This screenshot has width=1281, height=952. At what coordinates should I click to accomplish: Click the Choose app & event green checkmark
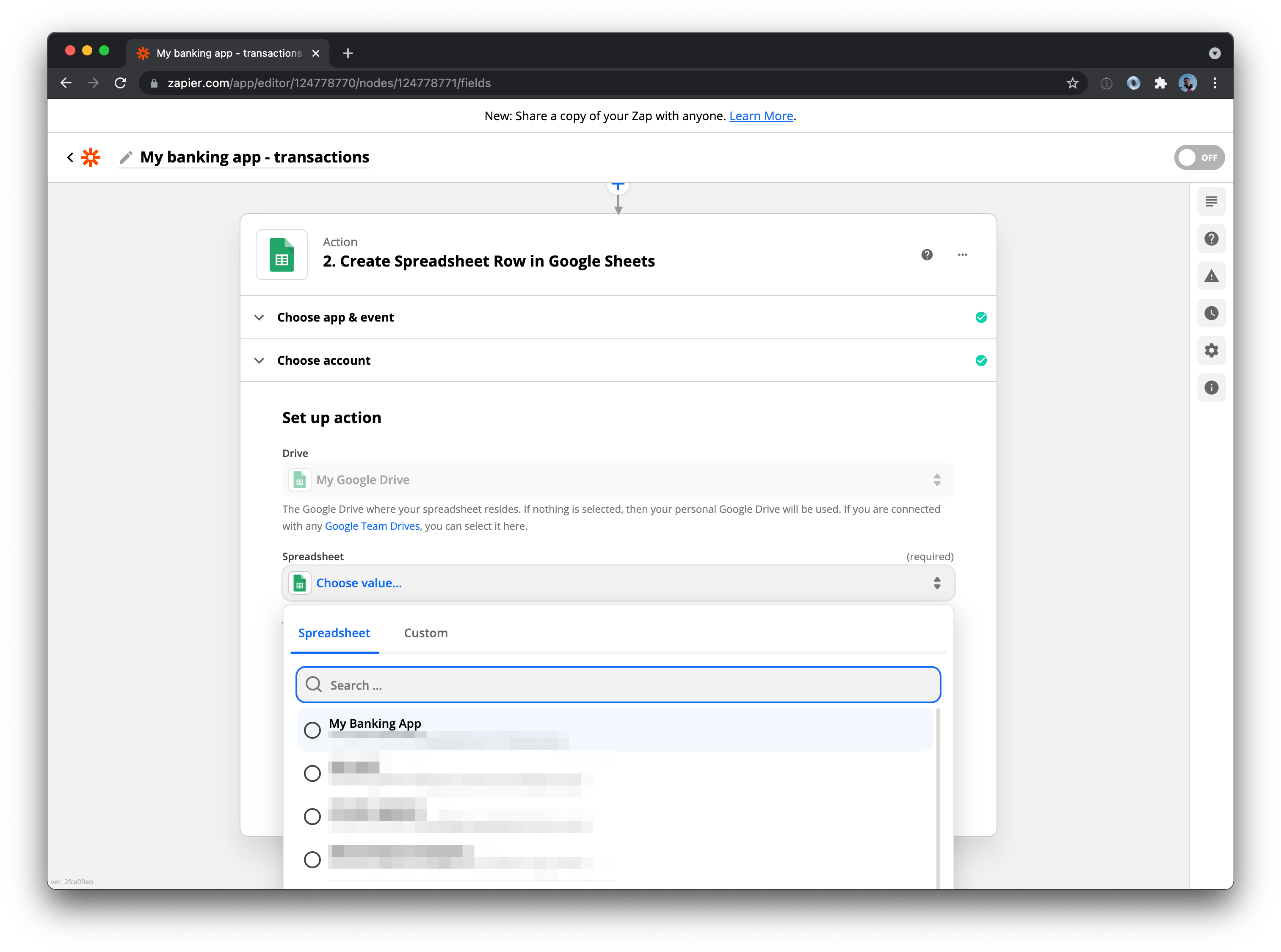click(980, 317)
